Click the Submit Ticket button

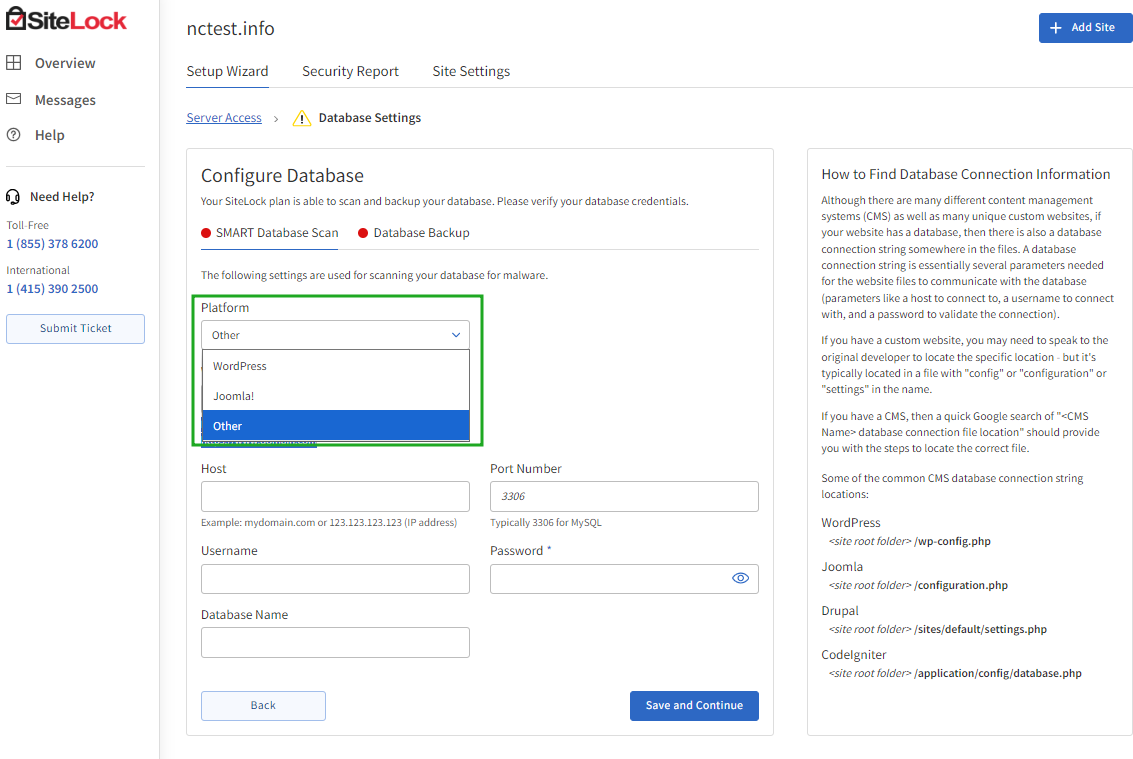(75, 328)
